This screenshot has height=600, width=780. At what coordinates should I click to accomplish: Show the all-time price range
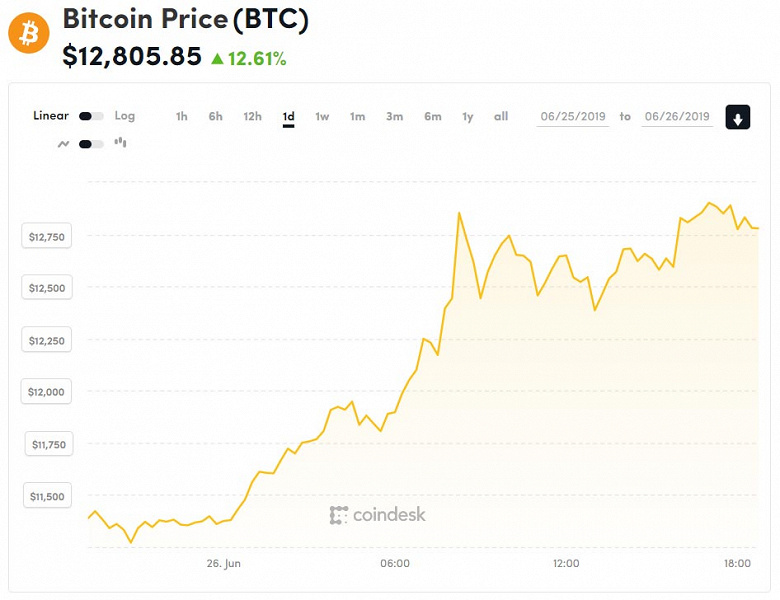[x=501, y=117]
